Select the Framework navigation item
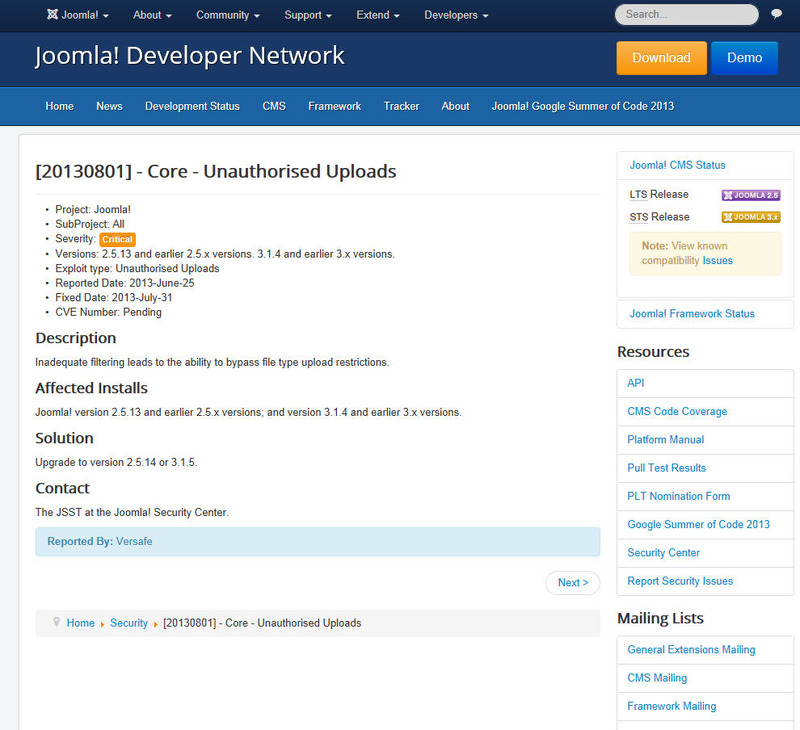Screen dimensions: 800x730 click(334, 106)
